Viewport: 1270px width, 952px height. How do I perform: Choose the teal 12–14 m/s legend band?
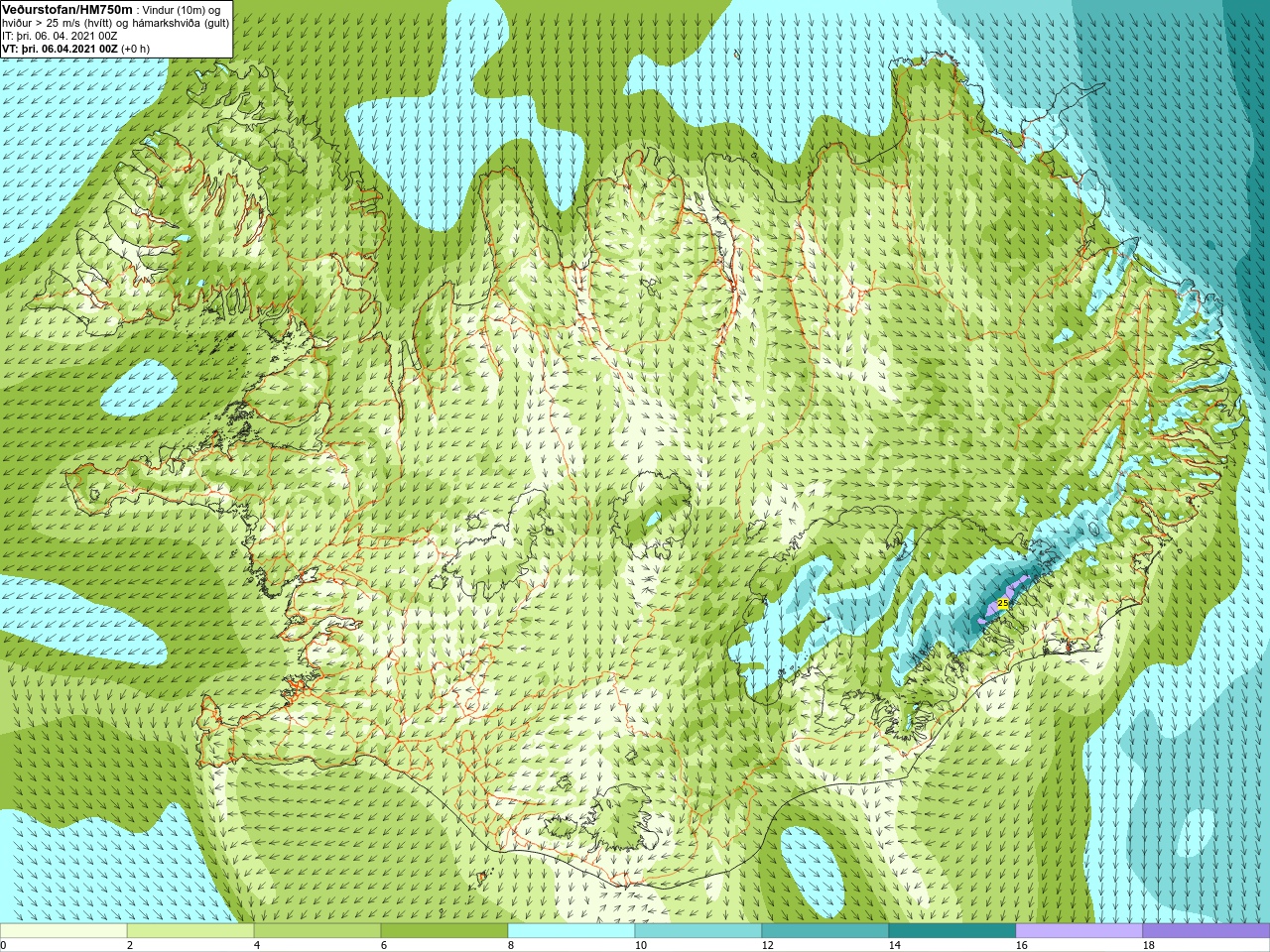coord(825,931)
